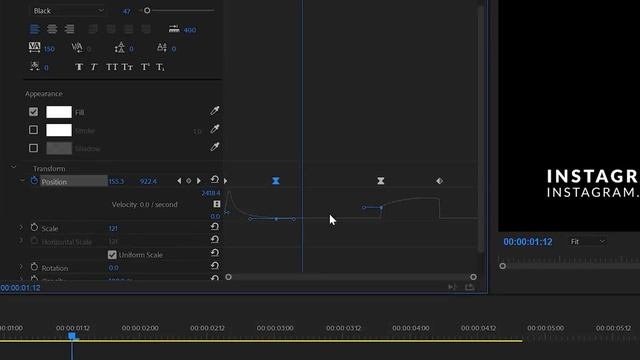Pick fill color with the Fill eyedropper
This screenshot has height=360, width=640.
tap(215, 111)
